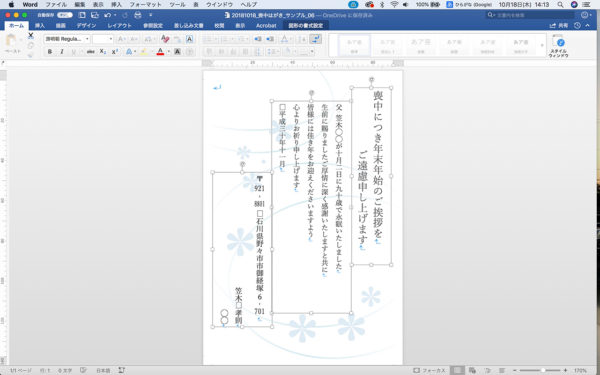Open the font size dropdown
Viewport: 600px width, 375px height.
coord(111,39)
